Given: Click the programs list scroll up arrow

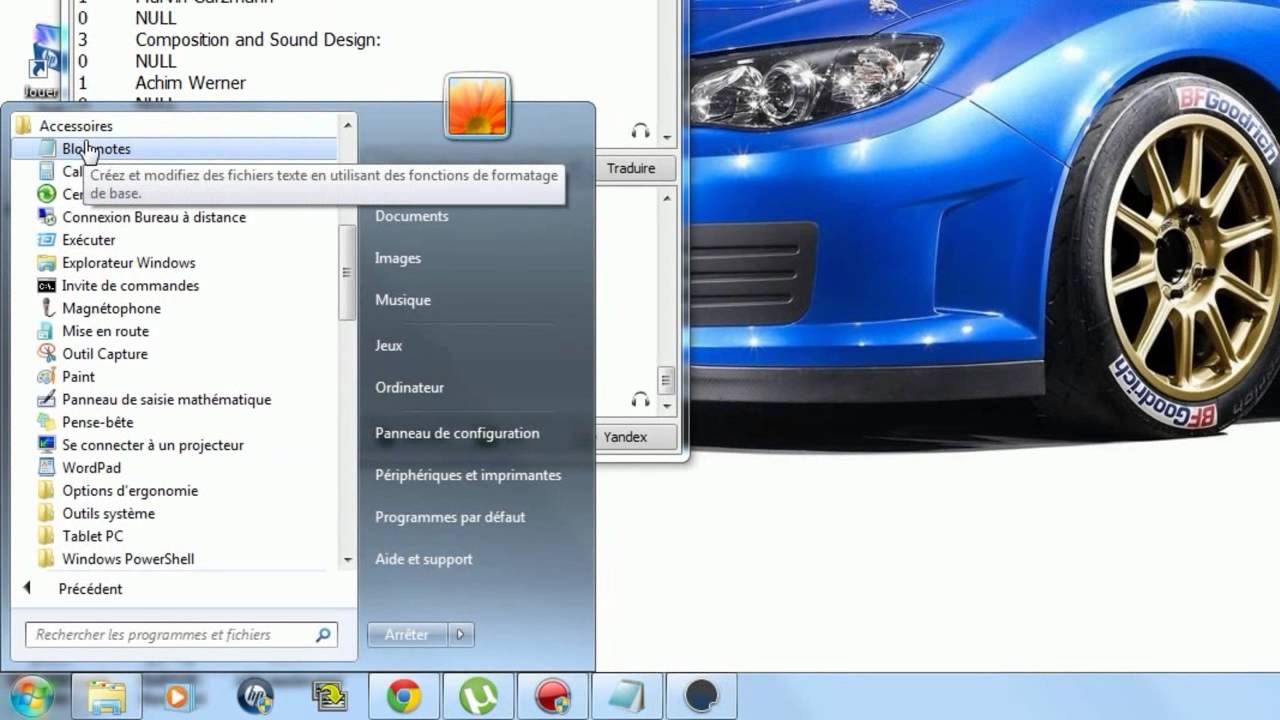Looking at the screenshot, I should (348, 125).
